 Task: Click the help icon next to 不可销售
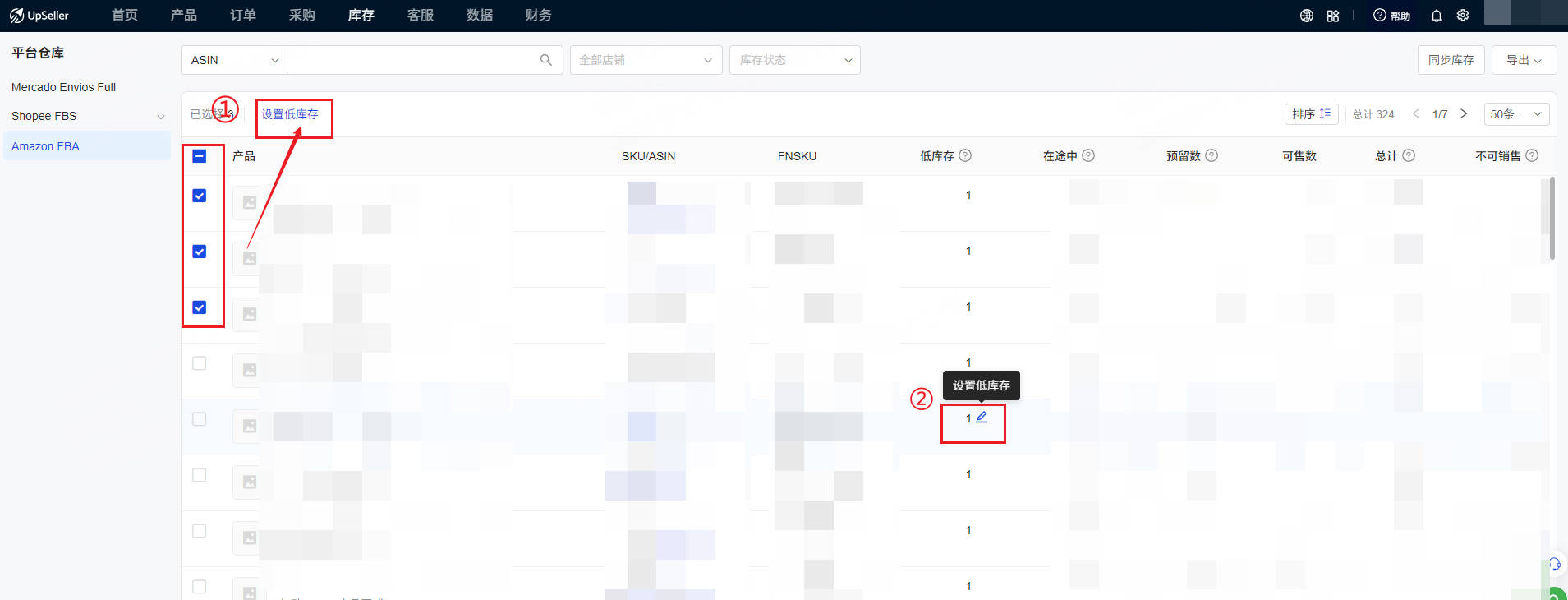[x=1532, y=155]
